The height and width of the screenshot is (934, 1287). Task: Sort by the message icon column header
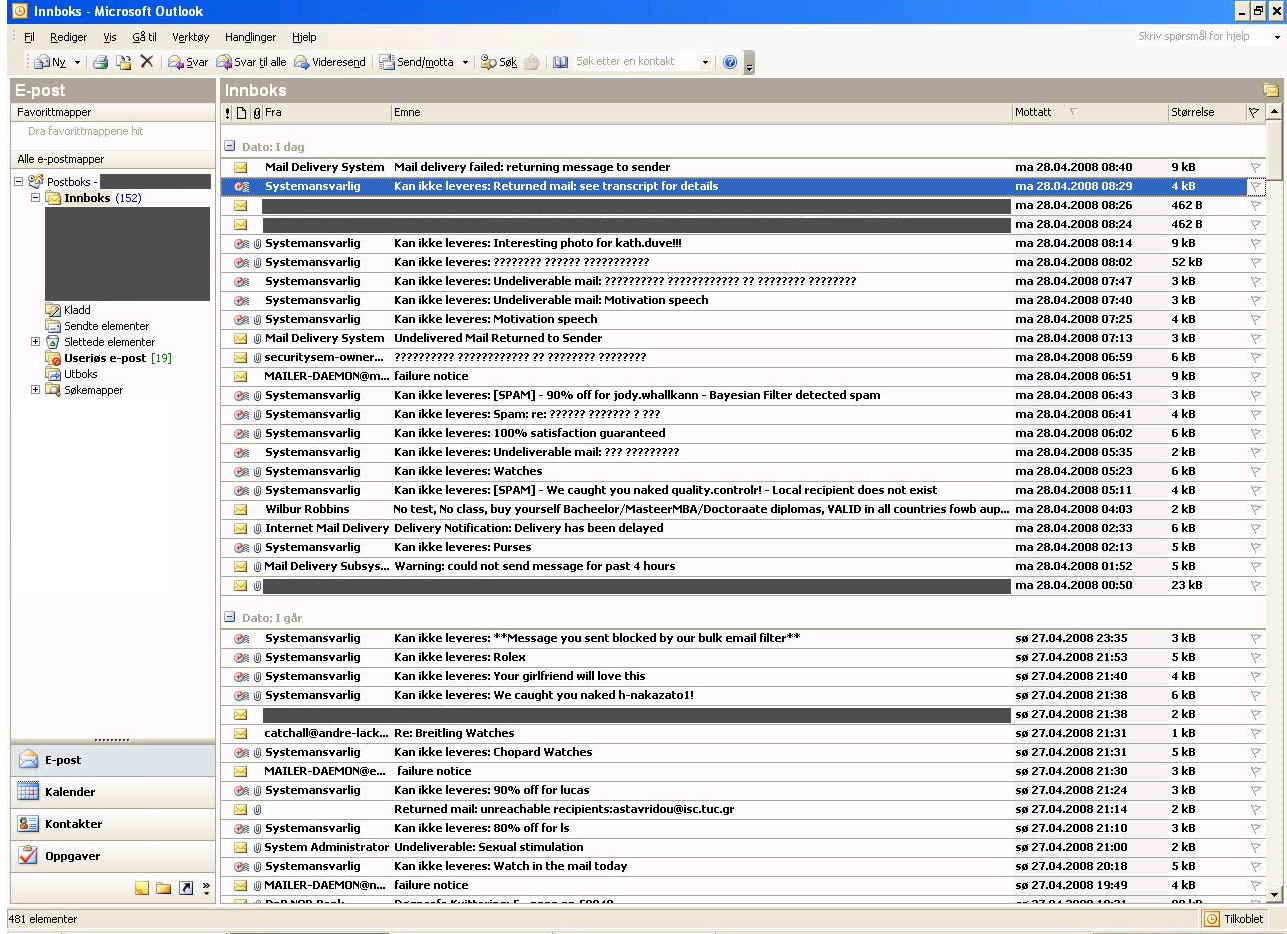pyautogui.click(x=241, y=113)
